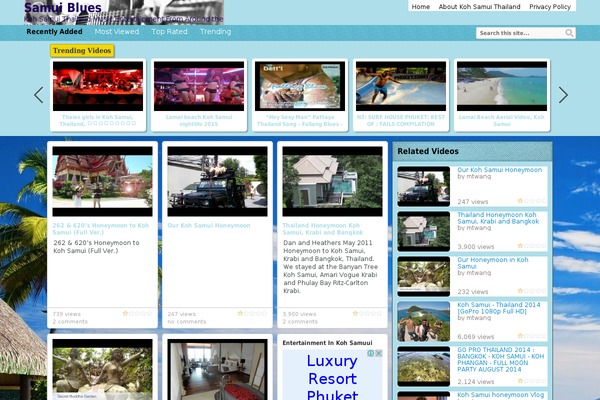Play the jeep Our Koh Samui Honeymoon thumbnail
The image size is (600, 400).
(x=217, y=181)
